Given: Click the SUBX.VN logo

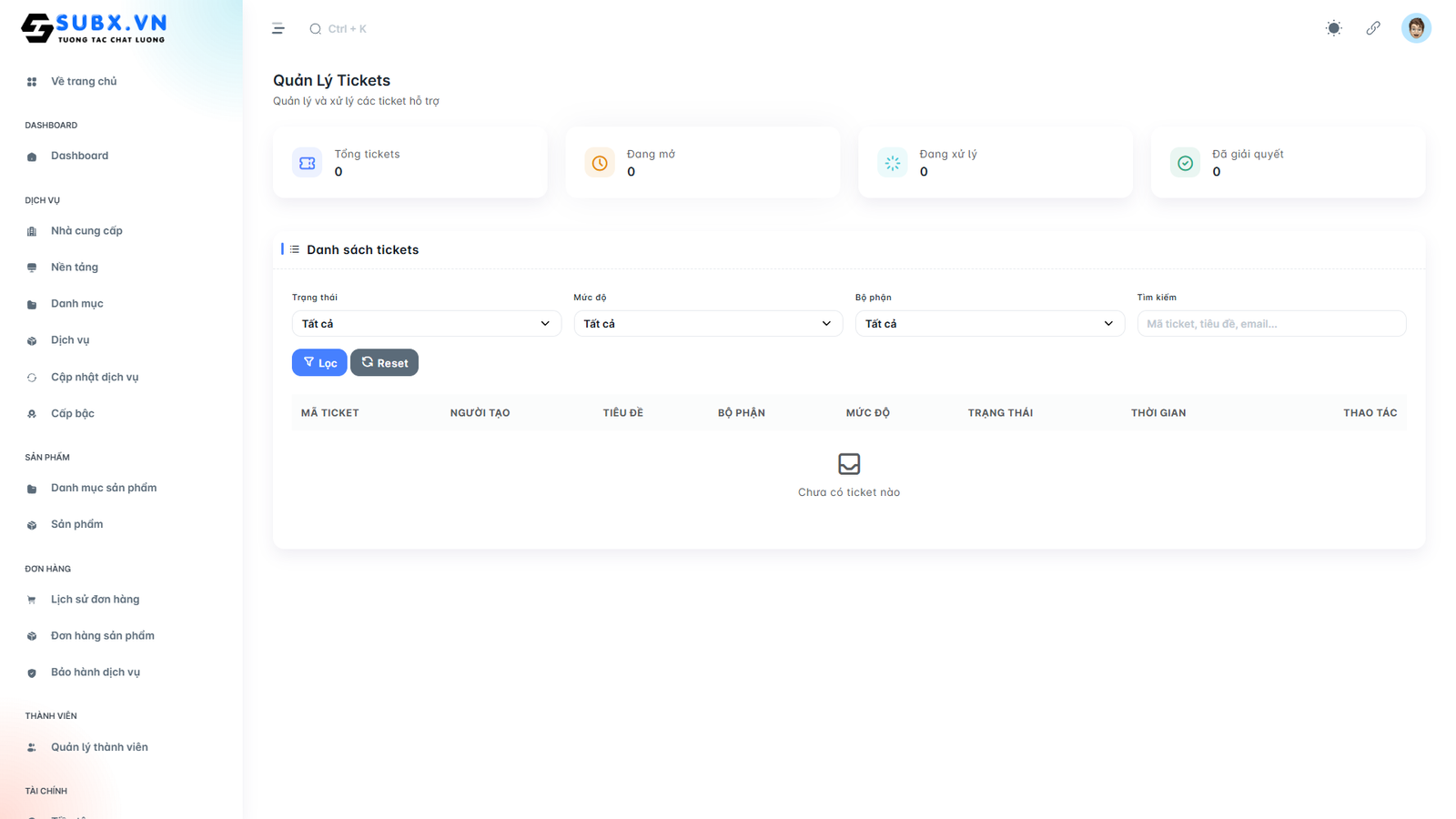Looking at the screenshot, I should (x=94, y=28).
